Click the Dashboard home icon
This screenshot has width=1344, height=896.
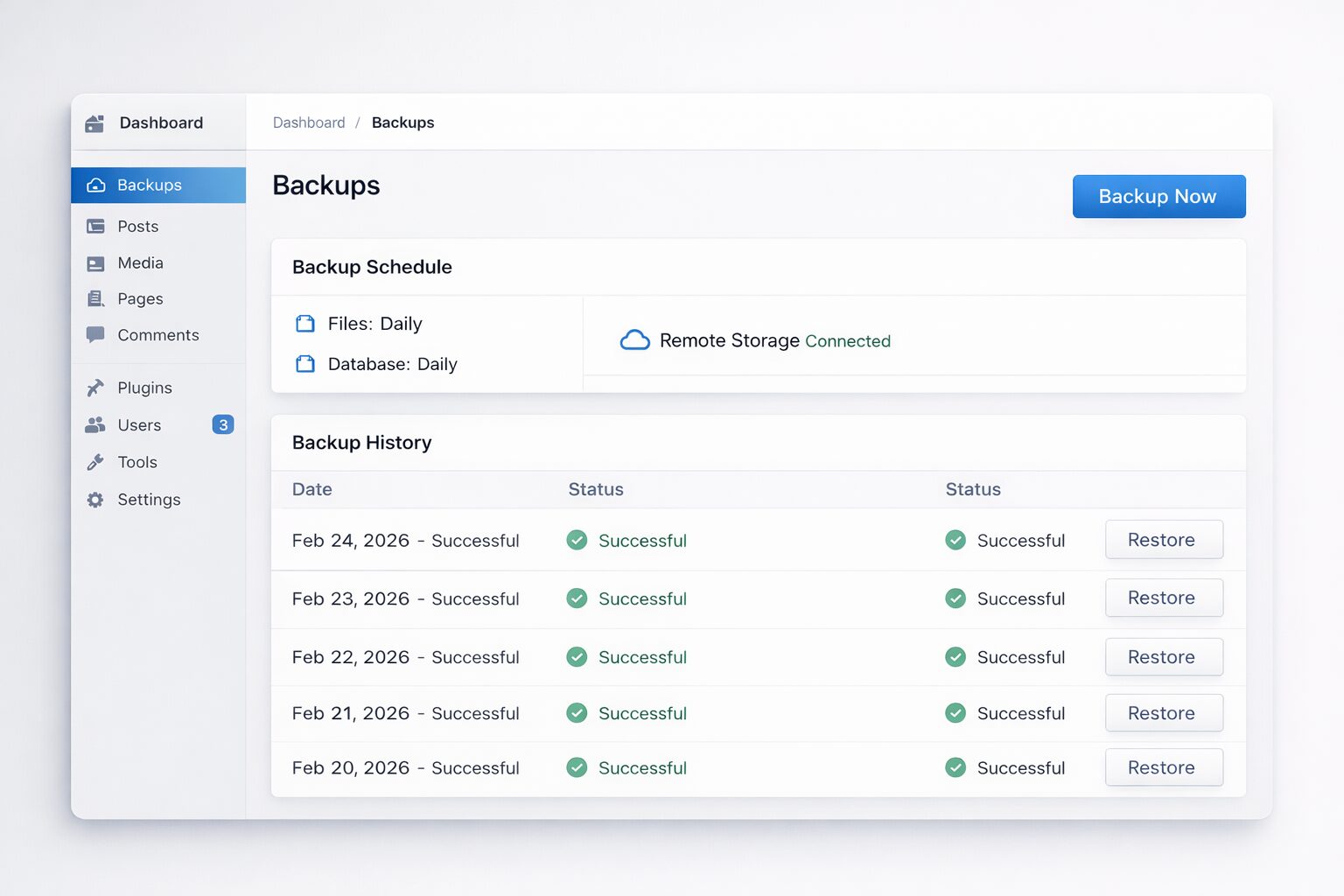point(94,122)
